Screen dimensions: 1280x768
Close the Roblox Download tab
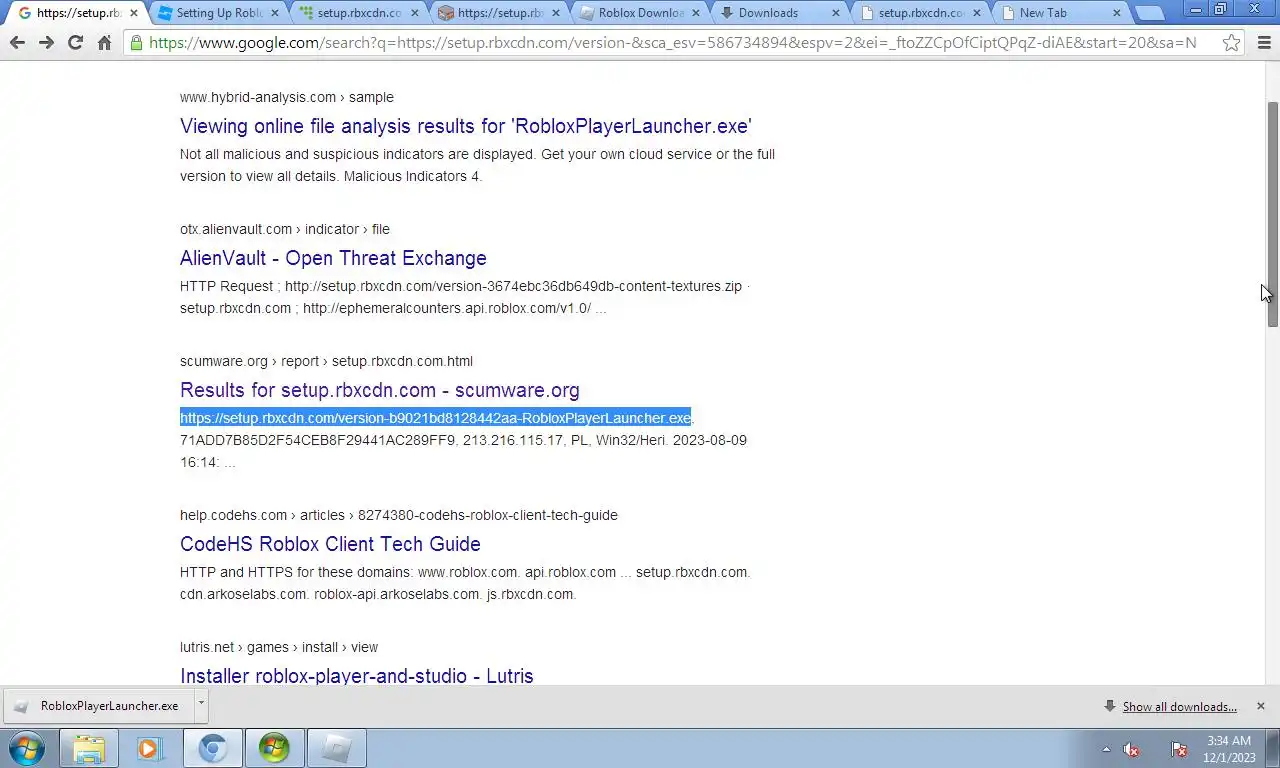point(695,13)
